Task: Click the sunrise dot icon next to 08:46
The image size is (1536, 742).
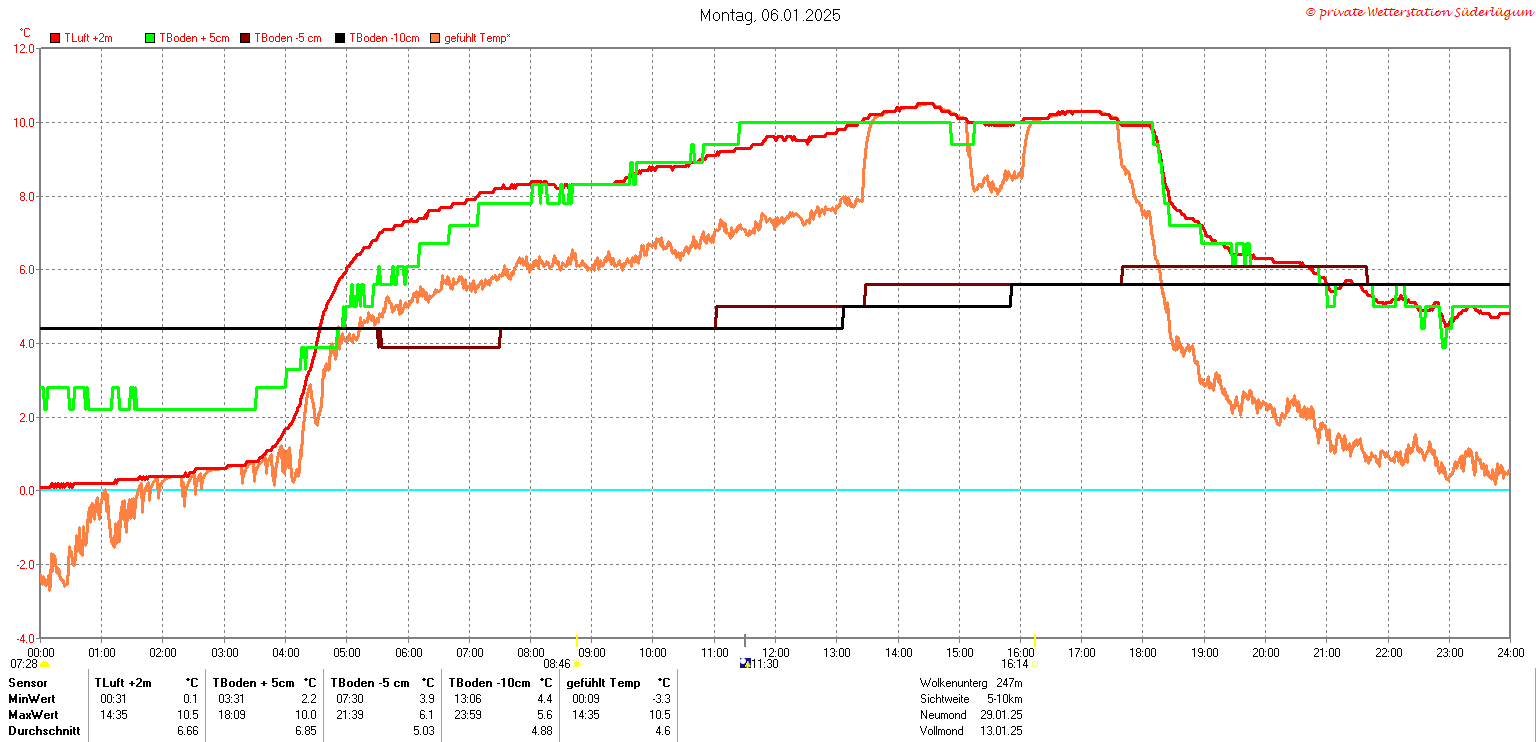Action: [577, 664]
